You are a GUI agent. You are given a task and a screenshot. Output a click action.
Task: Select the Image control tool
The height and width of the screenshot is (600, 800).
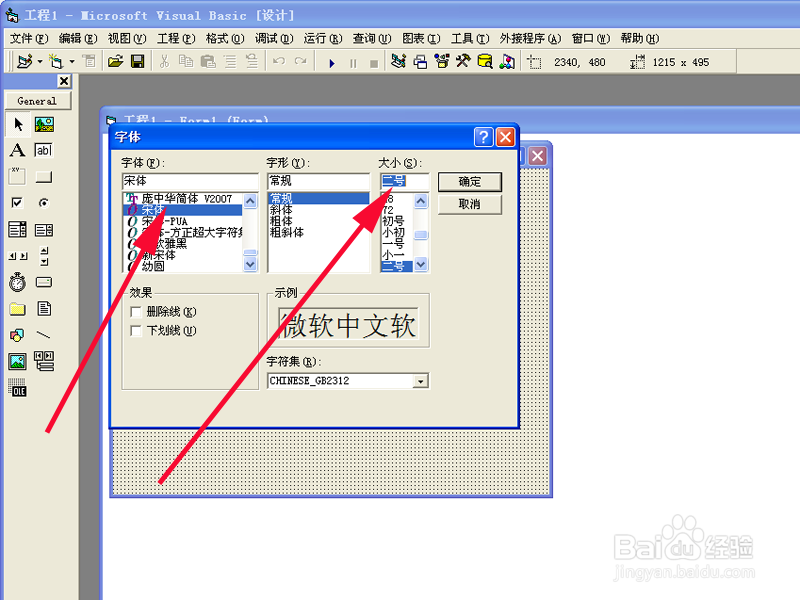click(x=17, y=362)
